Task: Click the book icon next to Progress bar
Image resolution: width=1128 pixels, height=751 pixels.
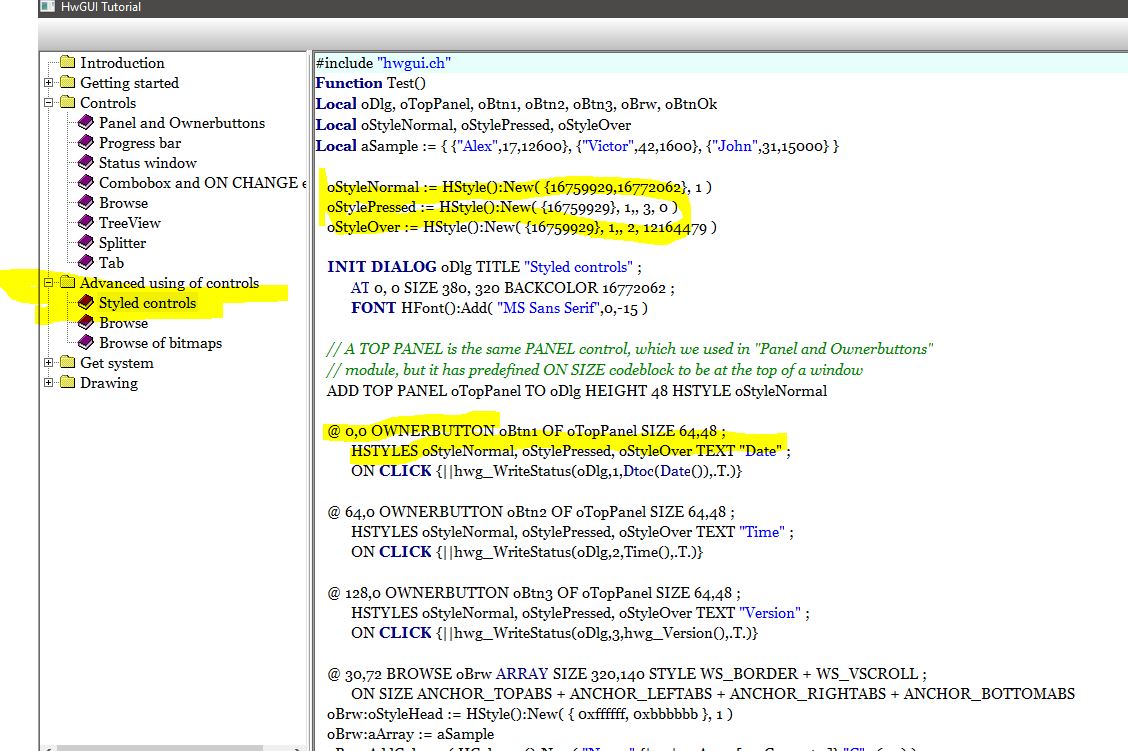Action: pyautogui.click(x=86, y=143)
